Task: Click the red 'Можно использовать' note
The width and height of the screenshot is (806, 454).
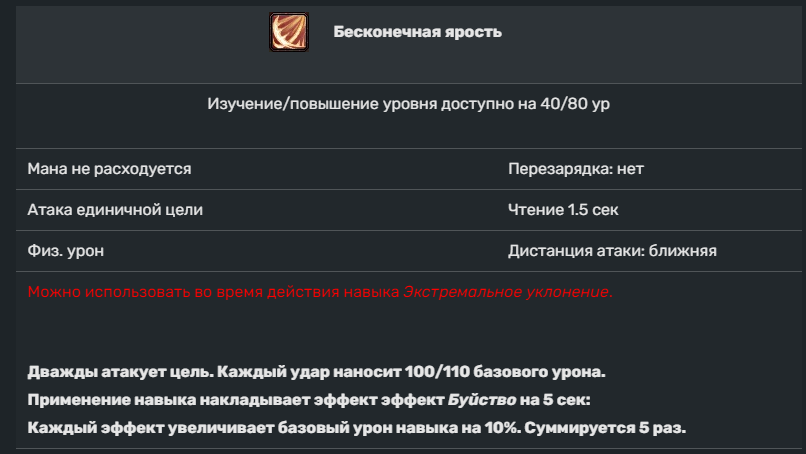Action: pyautogui.click(x=214, y=292)
